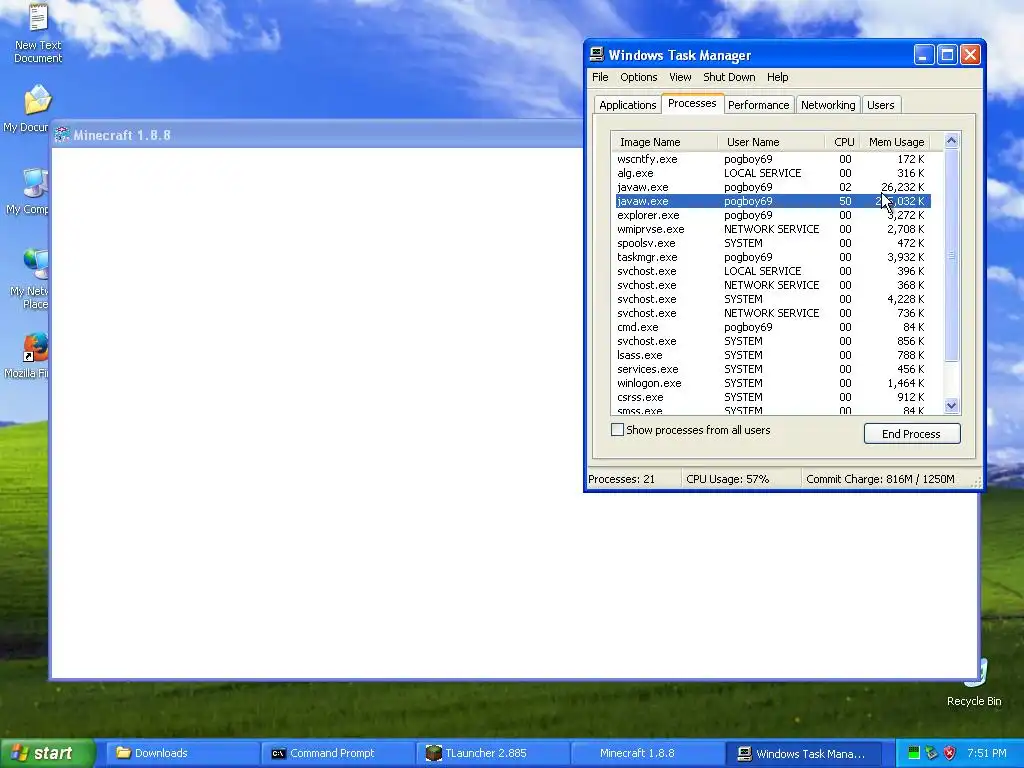Click the Minecraft 1.8.8 window title bar
1024x768 pixels.
(x=317, y=135)
